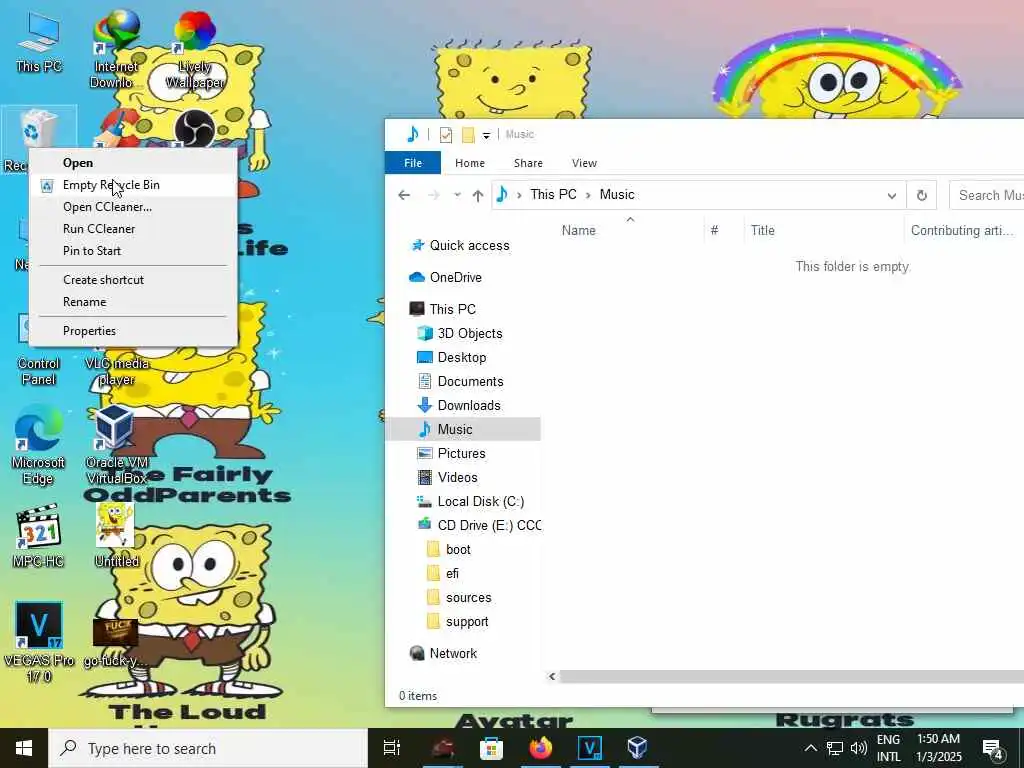Switch to VirtualBox in the taskbar
The height and width of the screenshot is (768, 1024).
[x=637, y=748]
